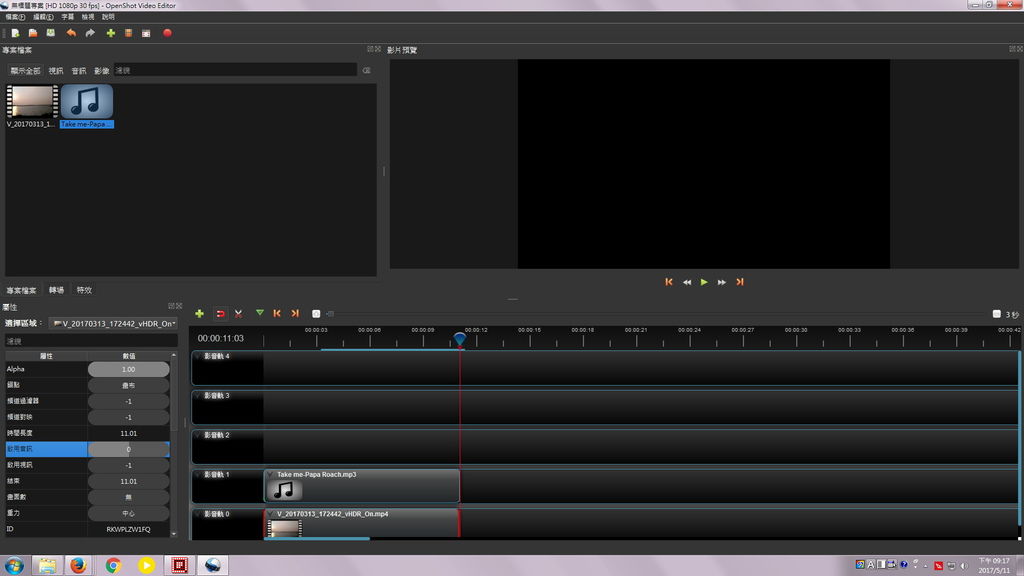Click the 顯示全部 filter button
Viewport: 1024px width, 576px height.
[x=25, y=71]
